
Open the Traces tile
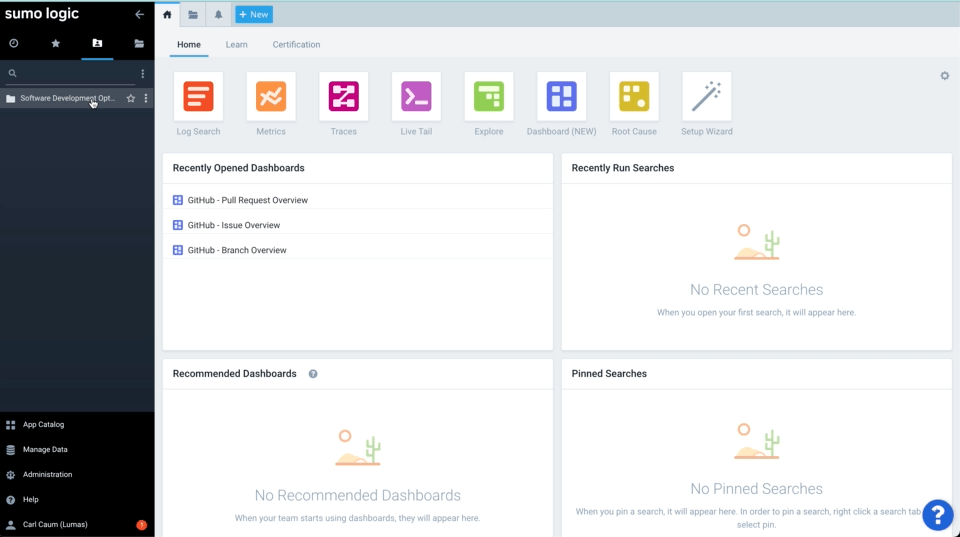point(343,97)
